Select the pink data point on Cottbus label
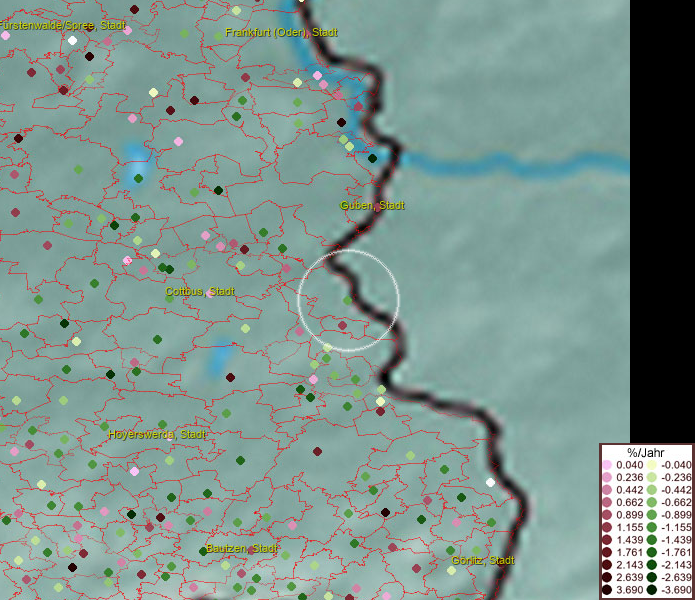The image size is (695, 600). tap(210, 293)
